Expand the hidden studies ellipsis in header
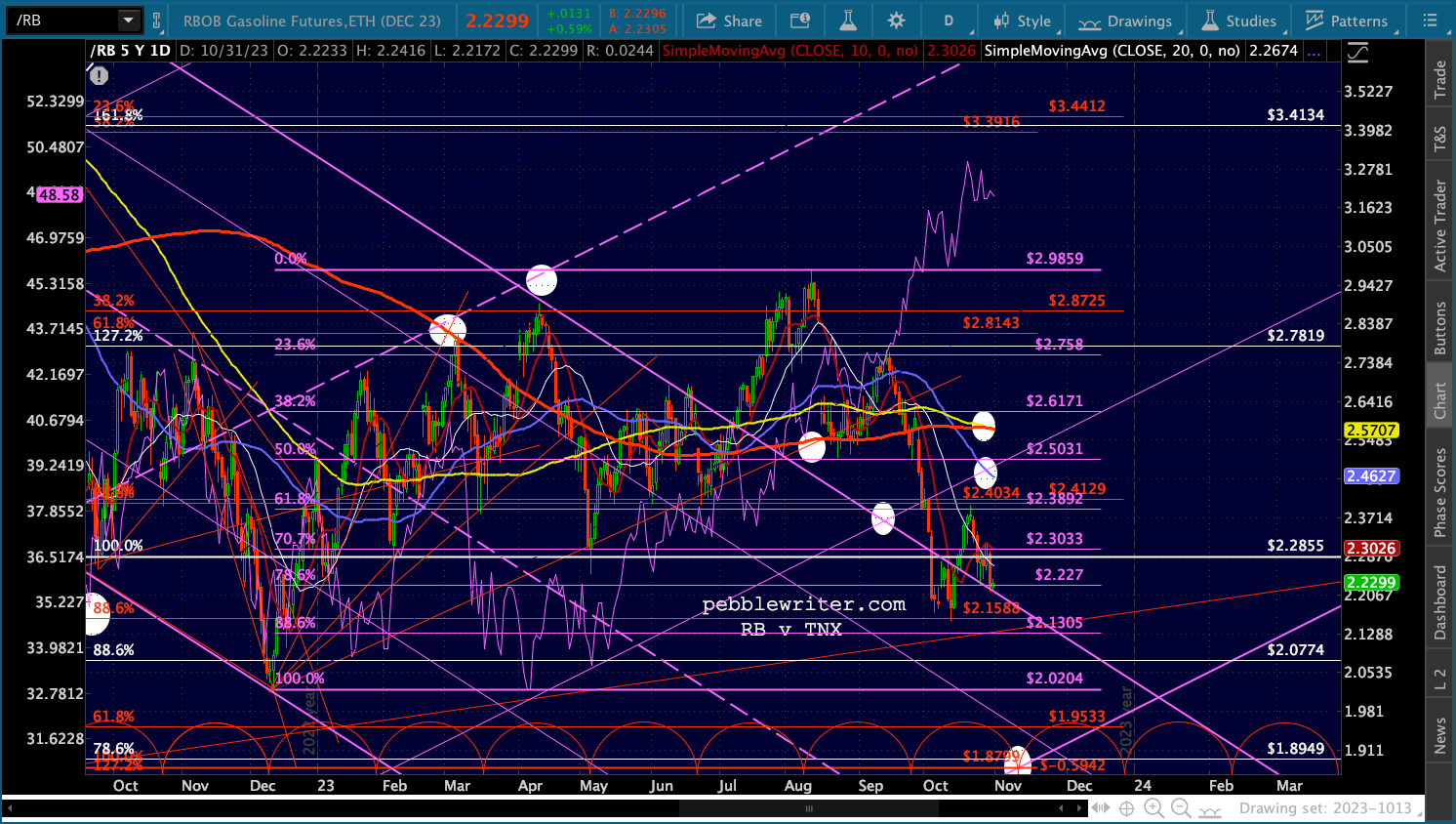This screenshot has height=824, width=1456. coord(1314,51)
